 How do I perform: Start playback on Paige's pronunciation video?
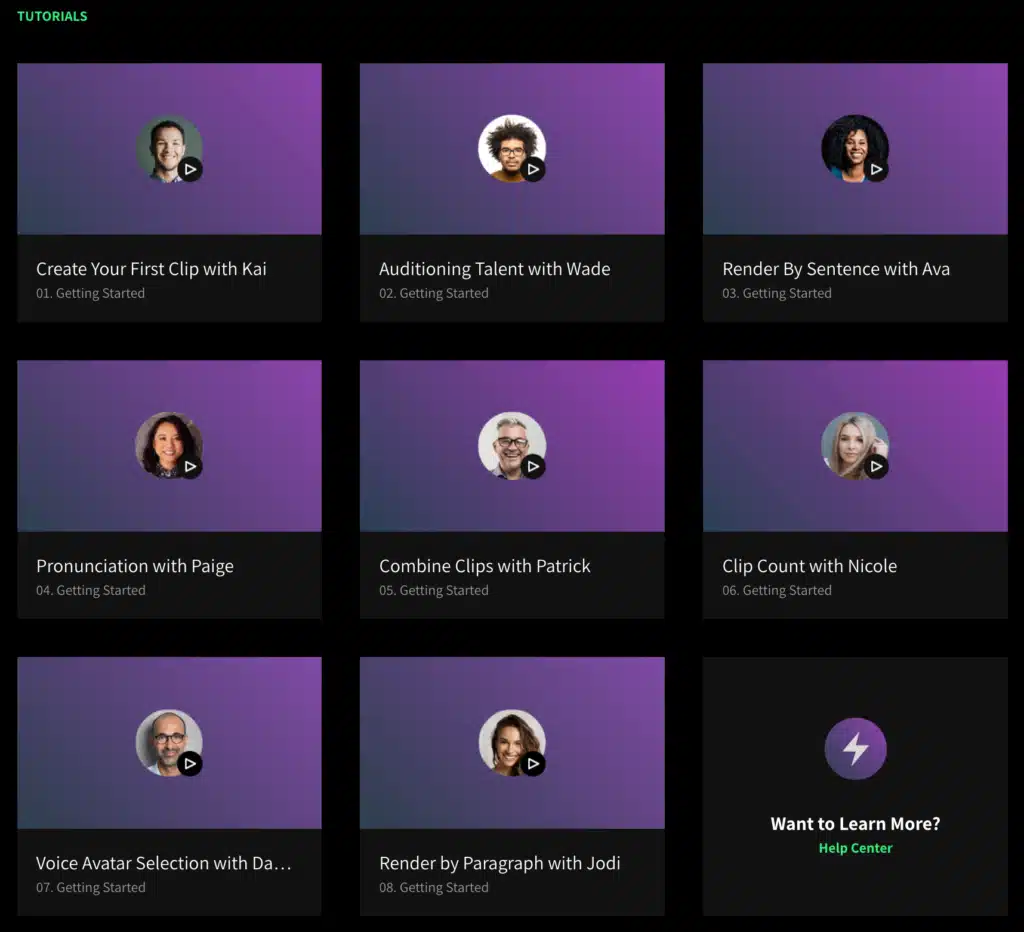tap(190, 466)
